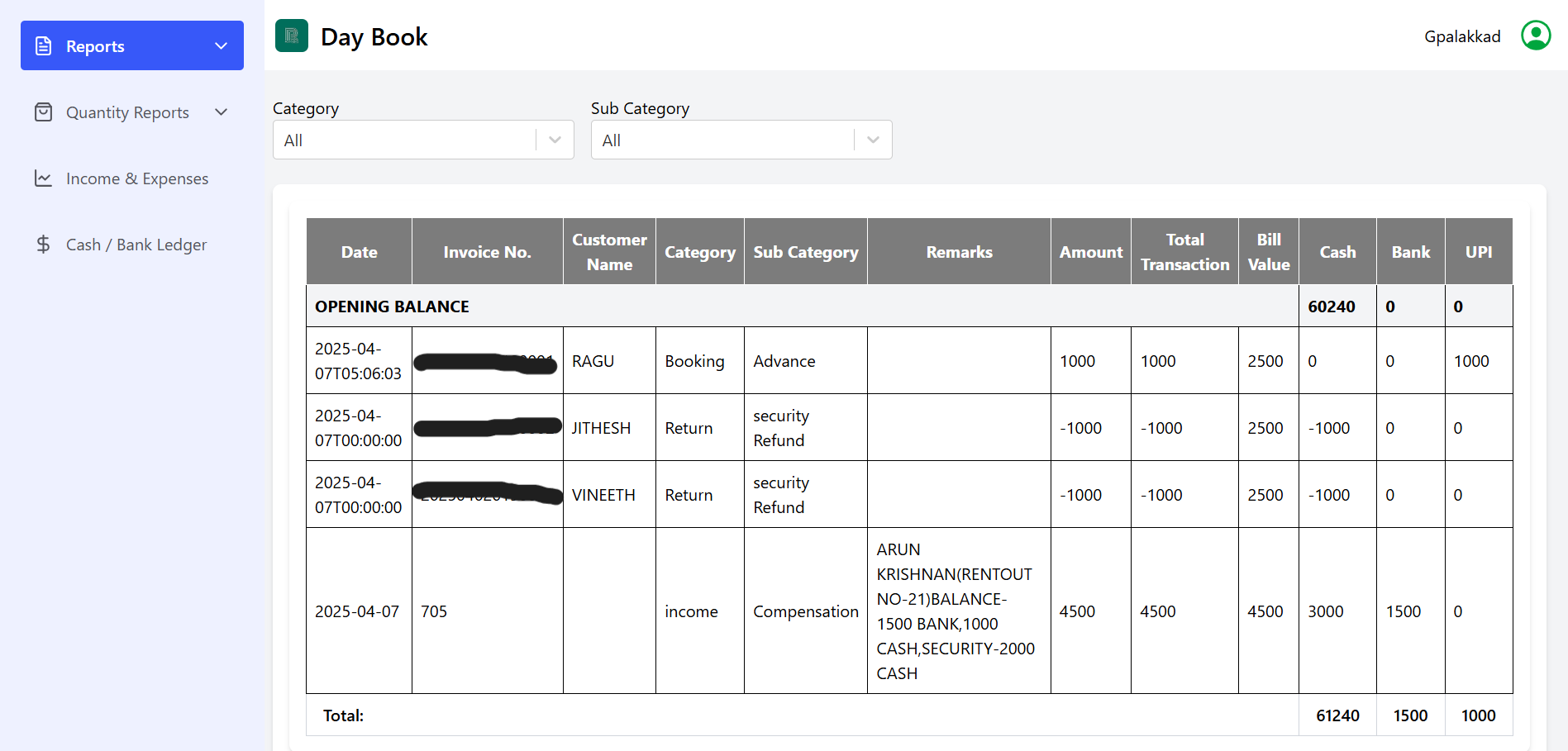Click the Cash / Bank Ledger dollar icon
The width and height of the screenshot is (1568, 751).
[44, 245]
